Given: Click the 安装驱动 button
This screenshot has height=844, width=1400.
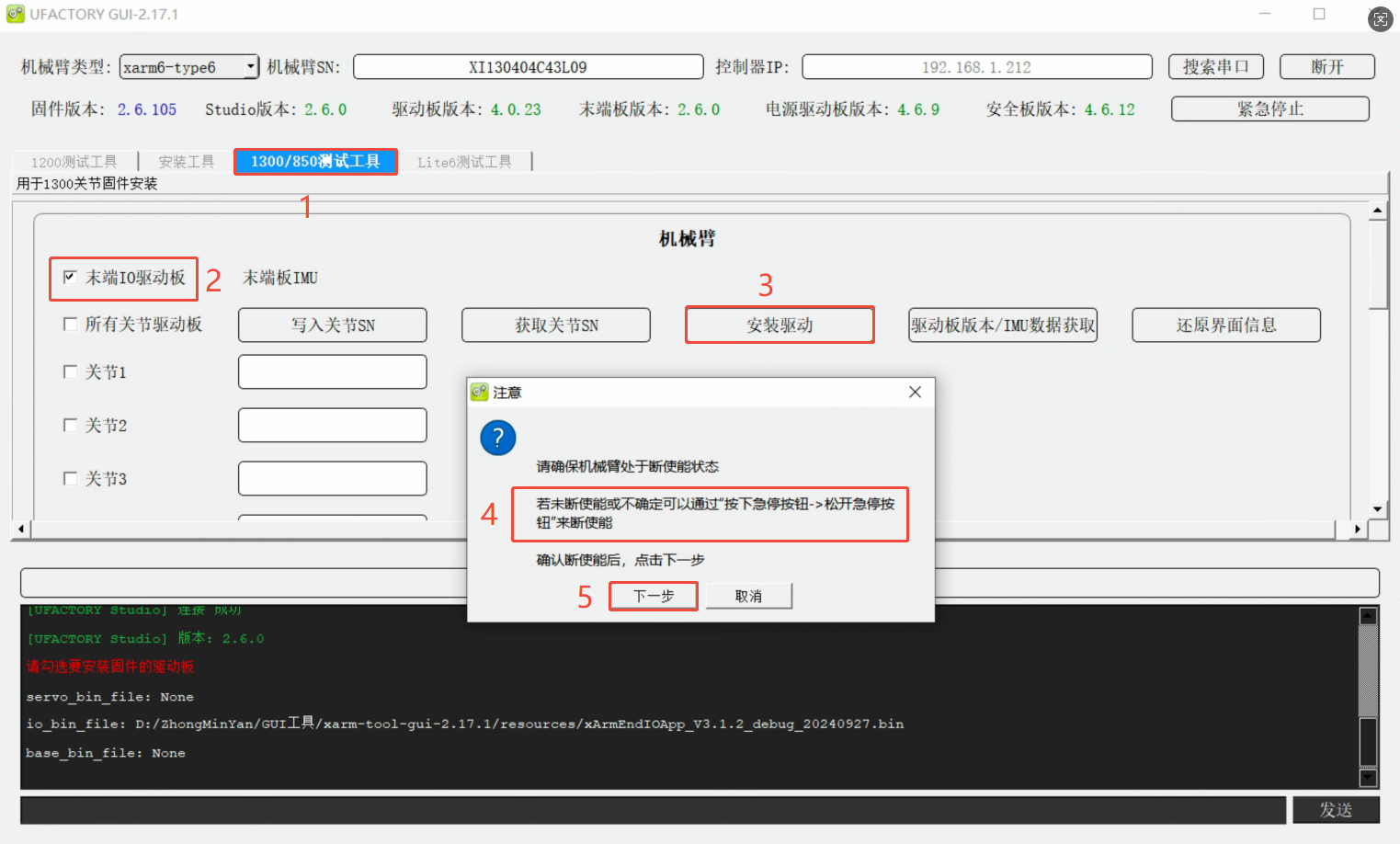Looking at the screenshot, I should click(x=780, y=325).
